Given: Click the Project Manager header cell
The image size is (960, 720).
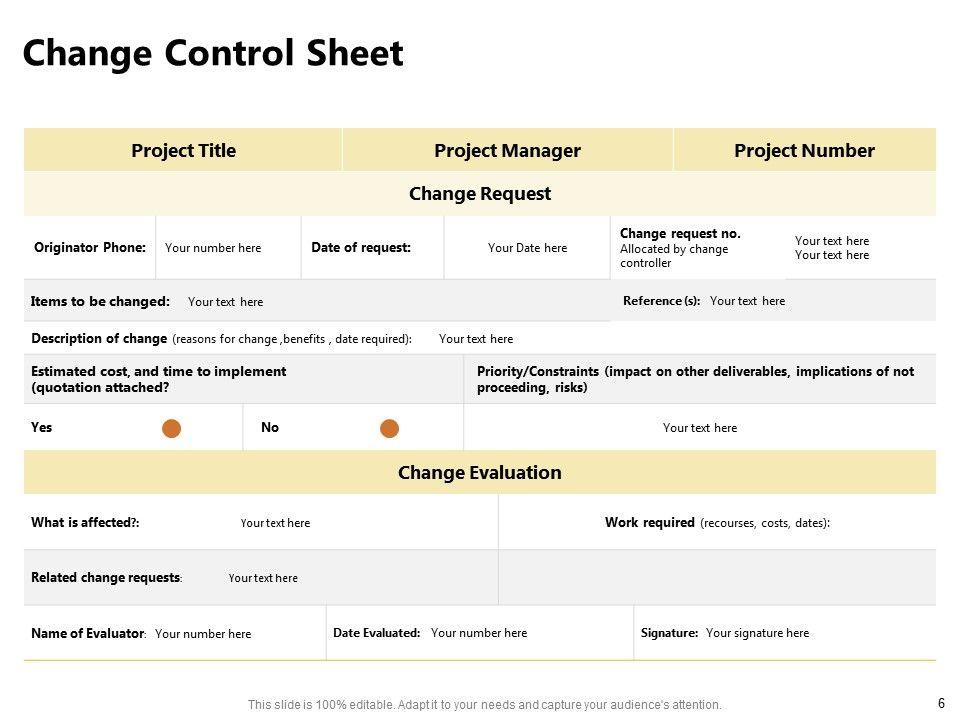Looking at the screenshot, I should pyautogui.click(x=507, y=151).
